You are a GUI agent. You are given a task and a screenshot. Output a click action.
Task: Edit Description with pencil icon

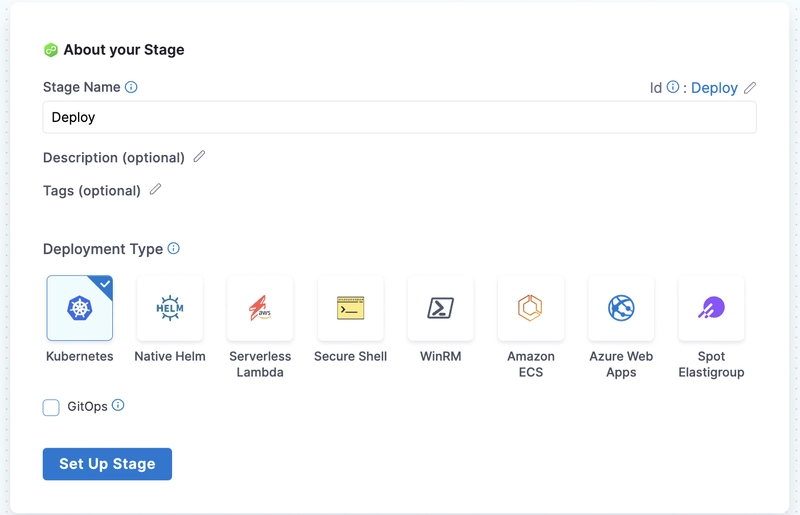199,156
